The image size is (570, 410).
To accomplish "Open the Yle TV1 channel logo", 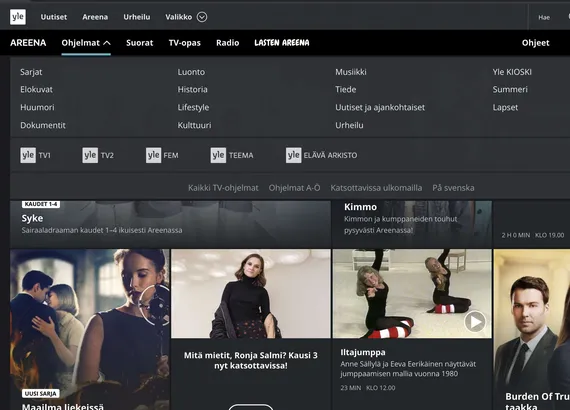I will [35, 155].
